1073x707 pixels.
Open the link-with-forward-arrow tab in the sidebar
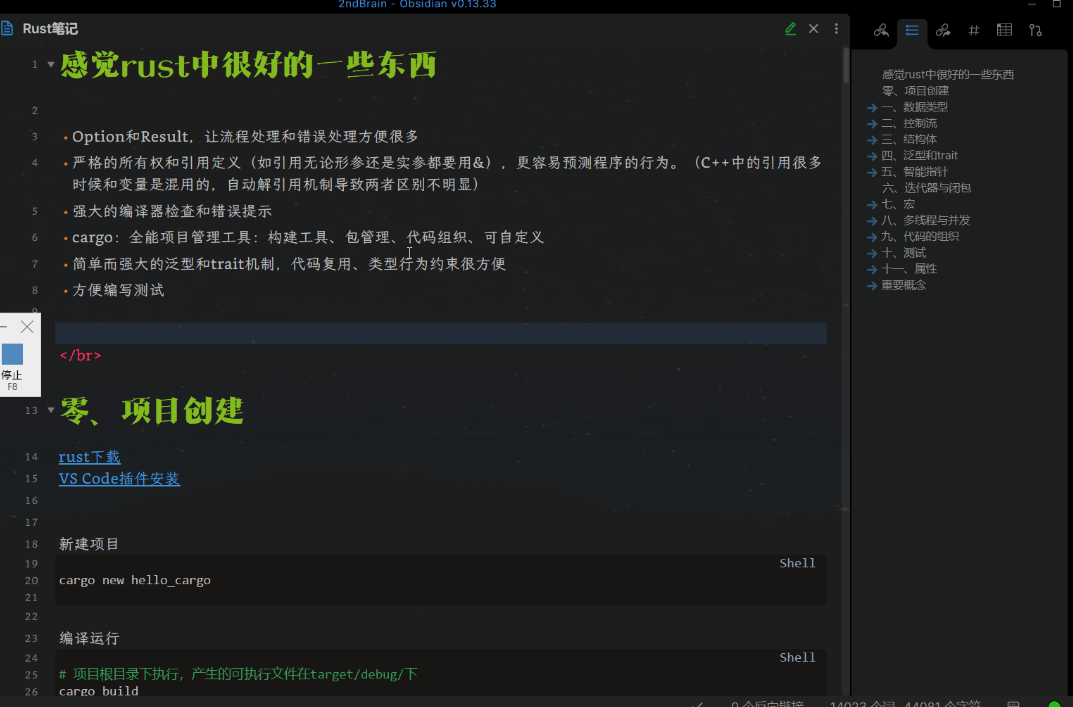(943, 30)
